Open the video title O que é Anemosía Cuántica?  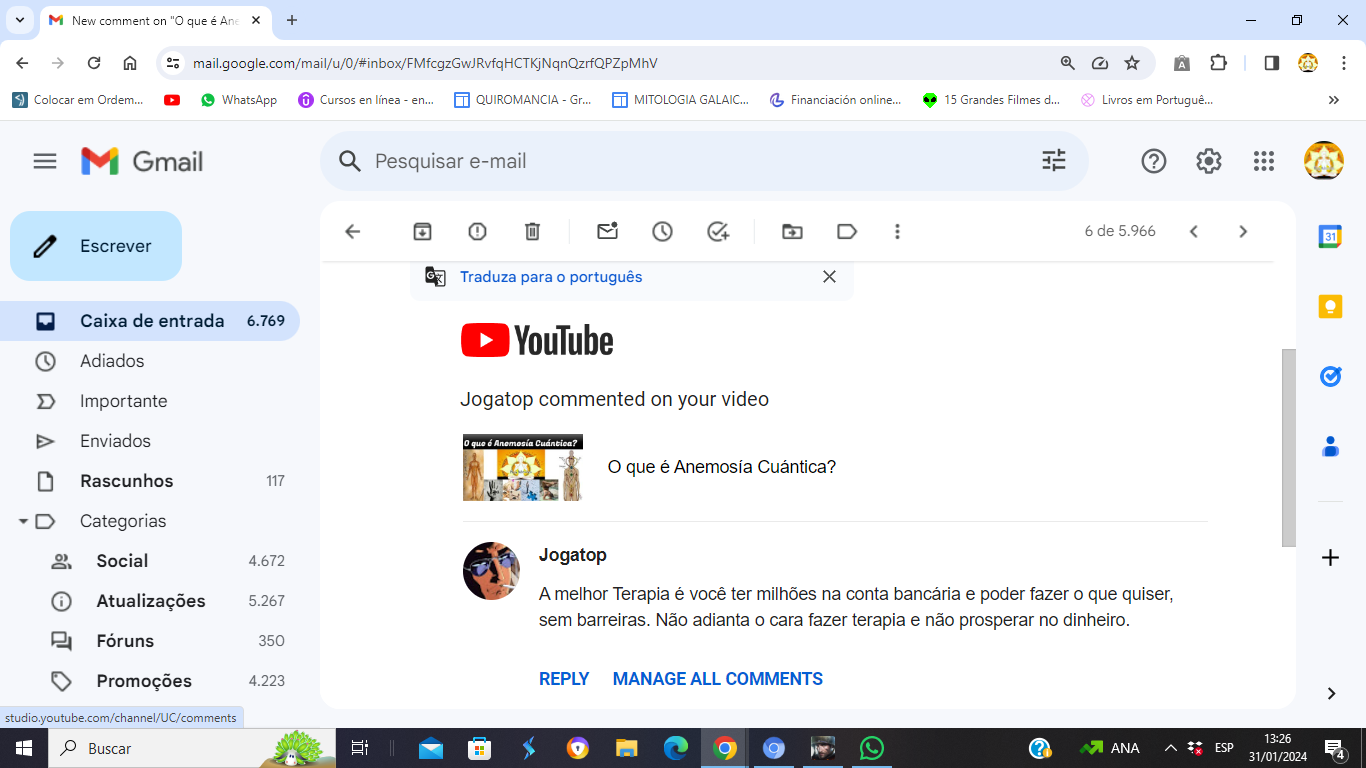722,467
